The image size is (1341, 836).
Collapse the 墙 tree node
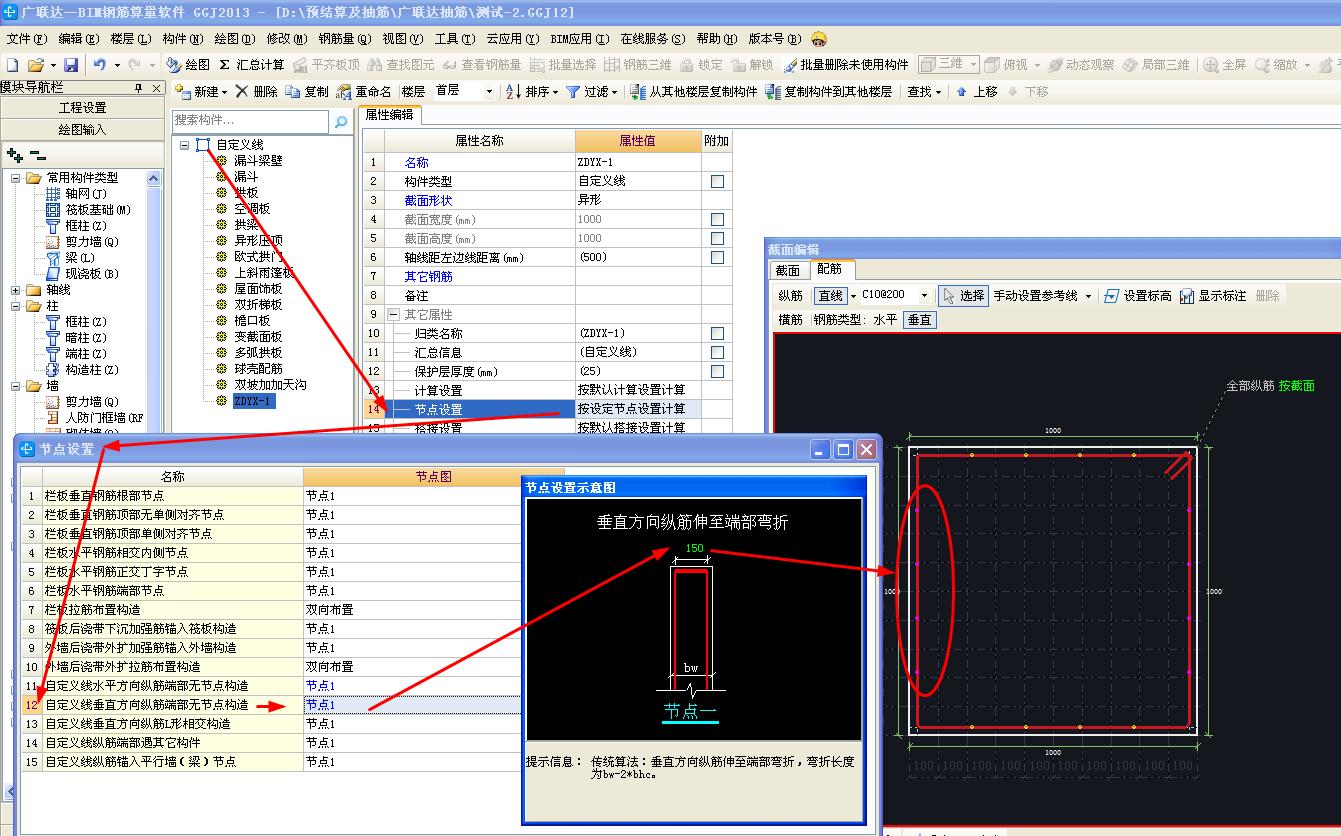(x=16, y=386)
